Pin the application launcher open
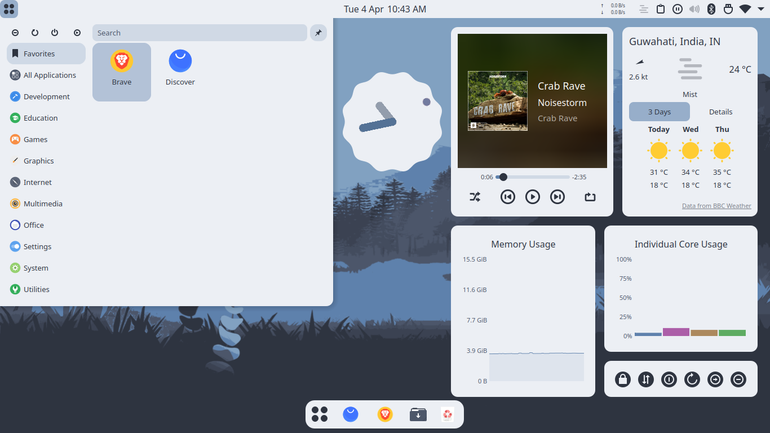Image resolution: width=770 pixels, height=433 pixels. click(x=318, y=33)
